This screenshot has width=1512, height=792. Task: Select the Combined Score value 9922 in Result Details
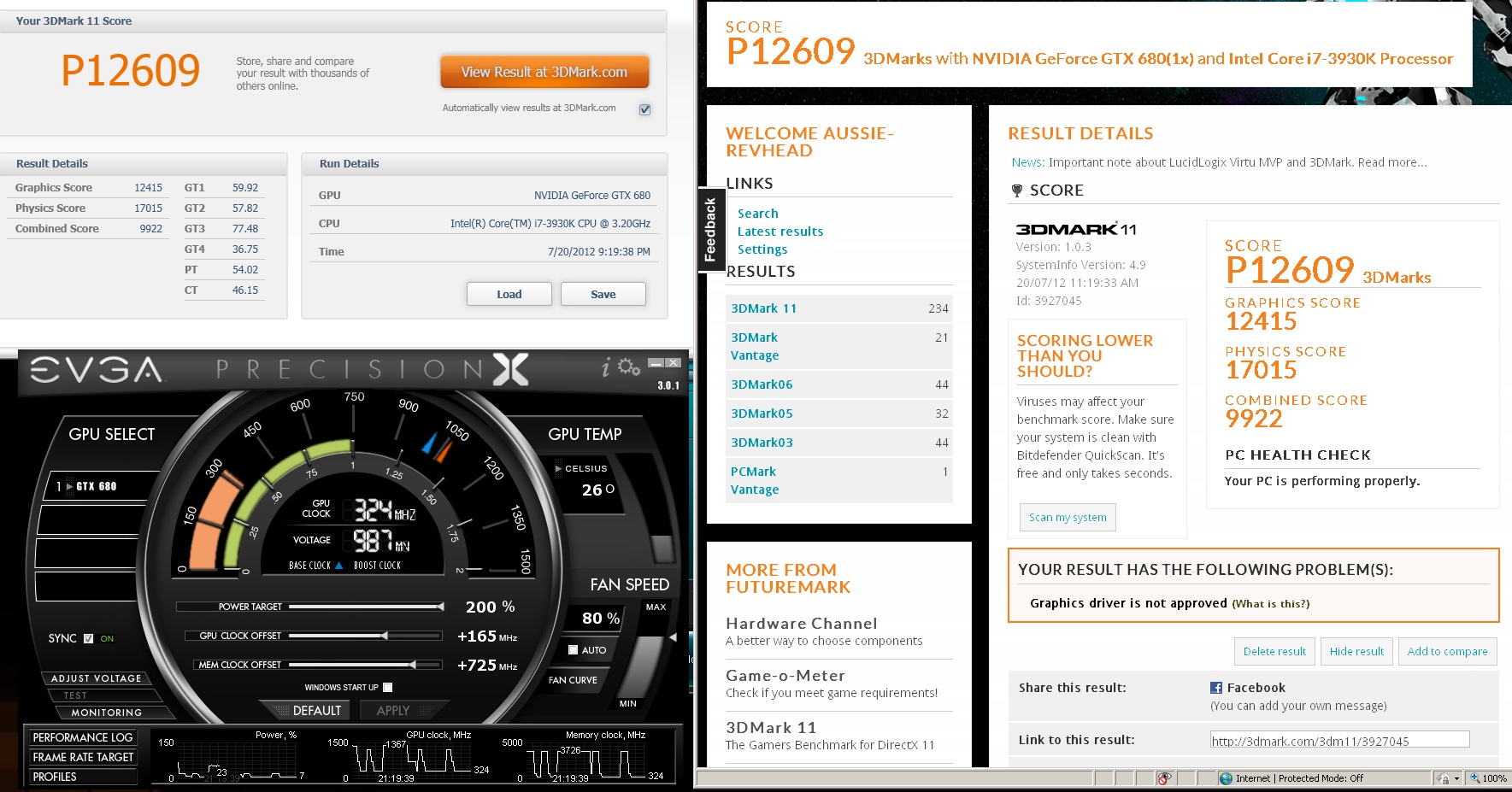tap(150, 229)
